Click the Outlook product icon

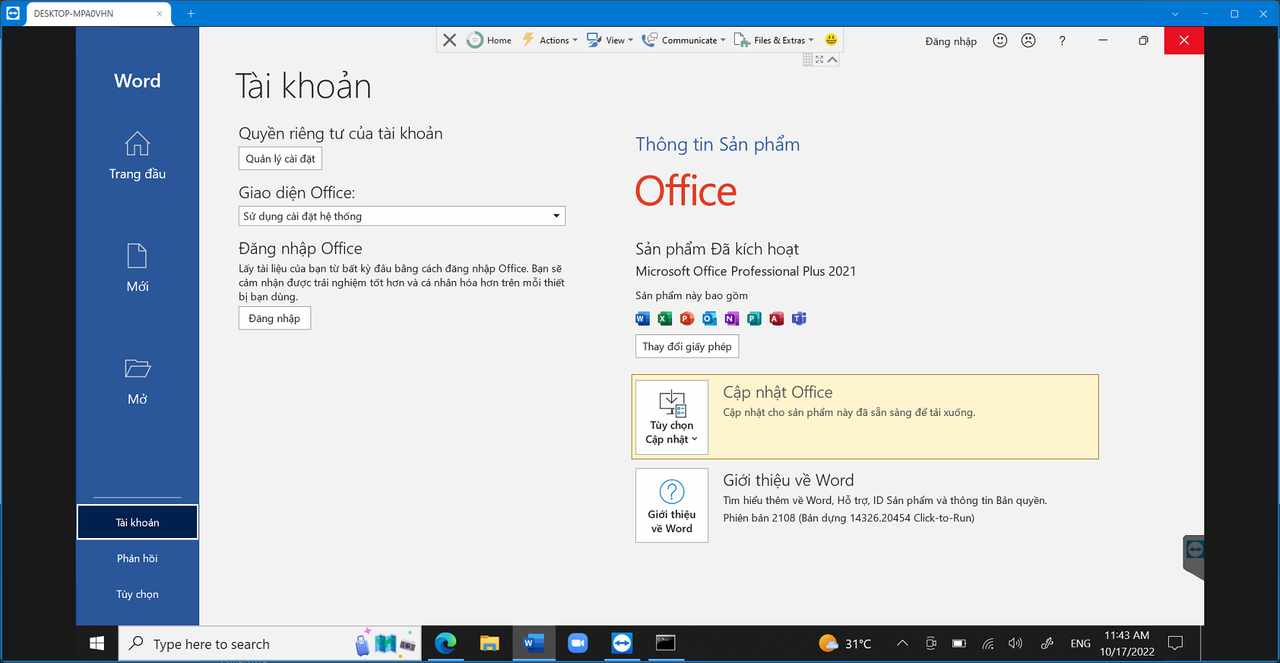(709, 319)
